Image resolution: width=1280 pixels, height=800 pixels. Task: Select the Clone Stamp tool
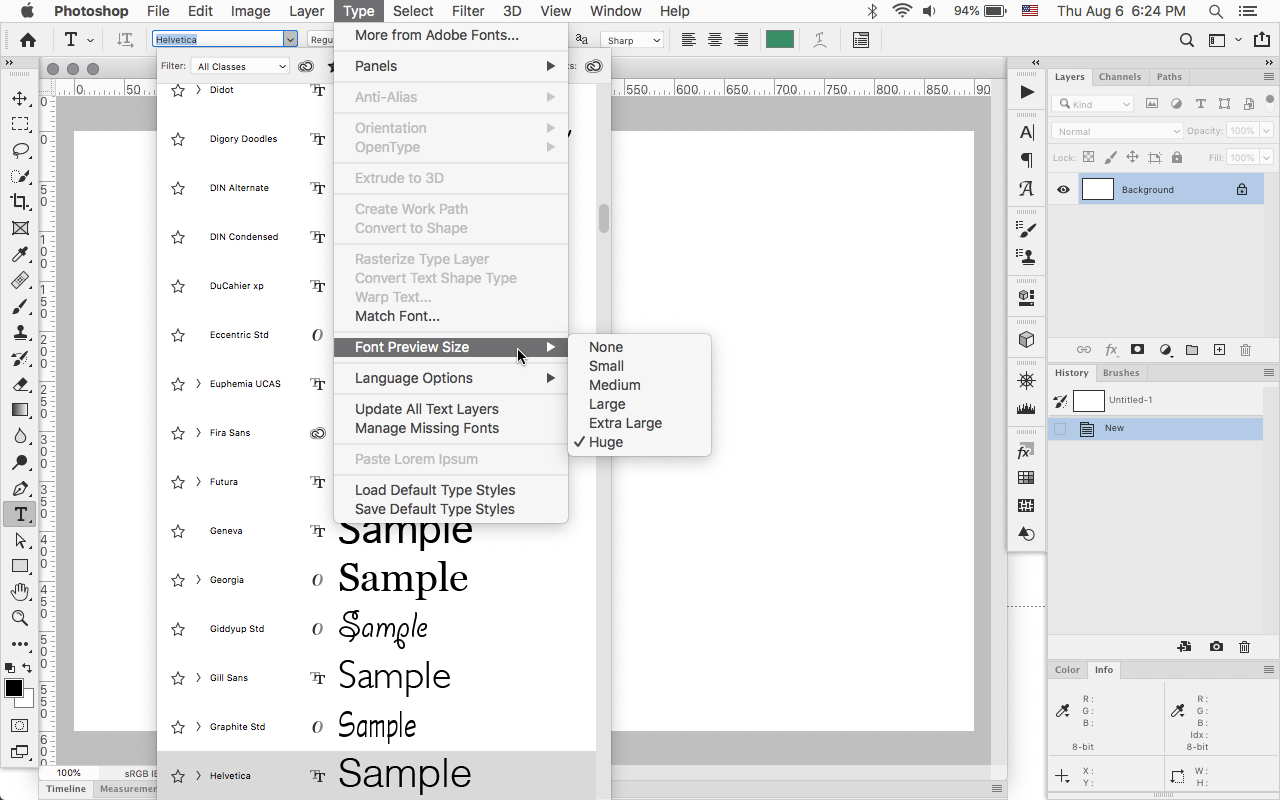20,333
